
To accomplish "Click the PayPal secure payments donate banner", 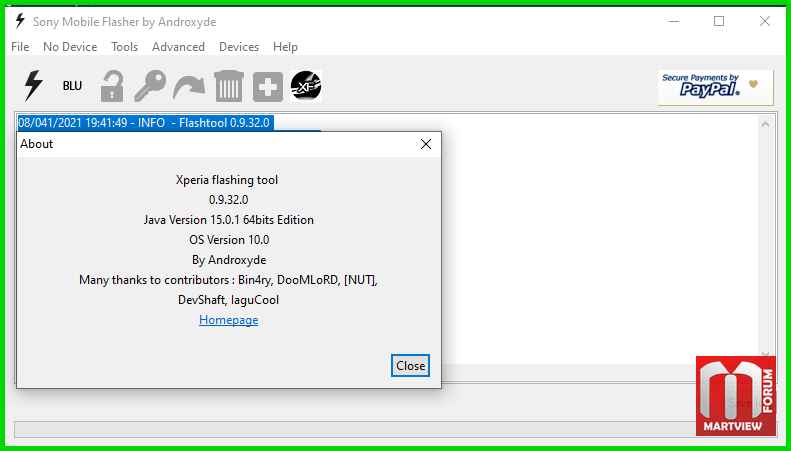I will 715,87.
